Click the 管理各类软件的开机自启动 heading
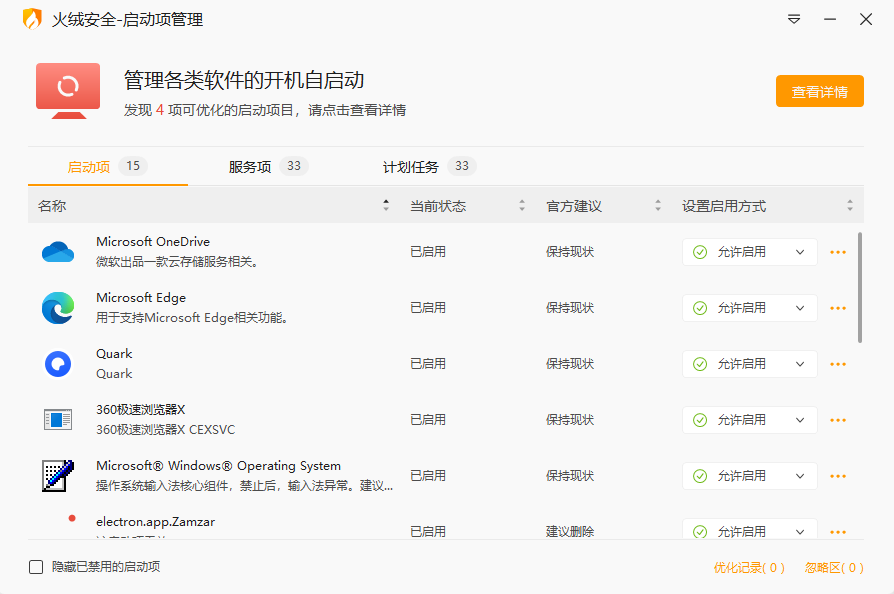The height and width of the screenshot is (594, 894). [x=244, y=80]
